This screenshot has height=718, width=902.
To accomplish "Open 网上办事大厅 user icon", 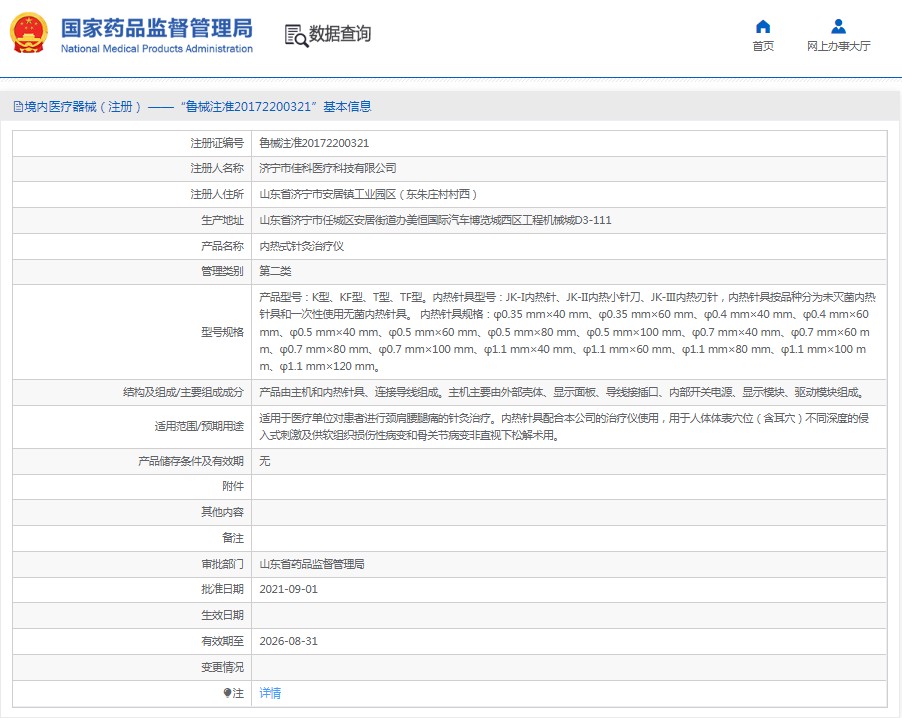I will (838, 26).
